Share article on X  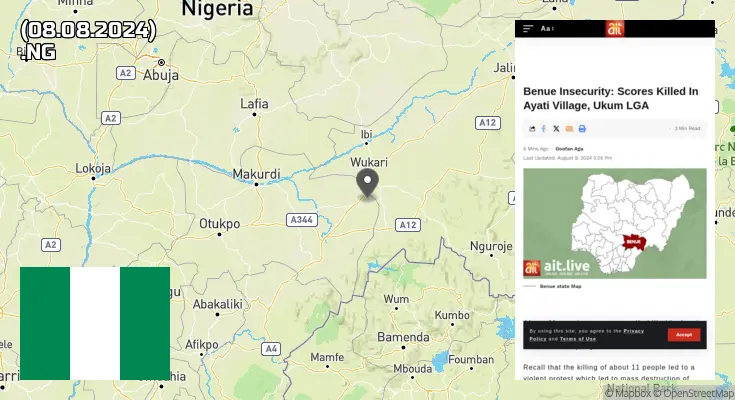click(556, 128)
